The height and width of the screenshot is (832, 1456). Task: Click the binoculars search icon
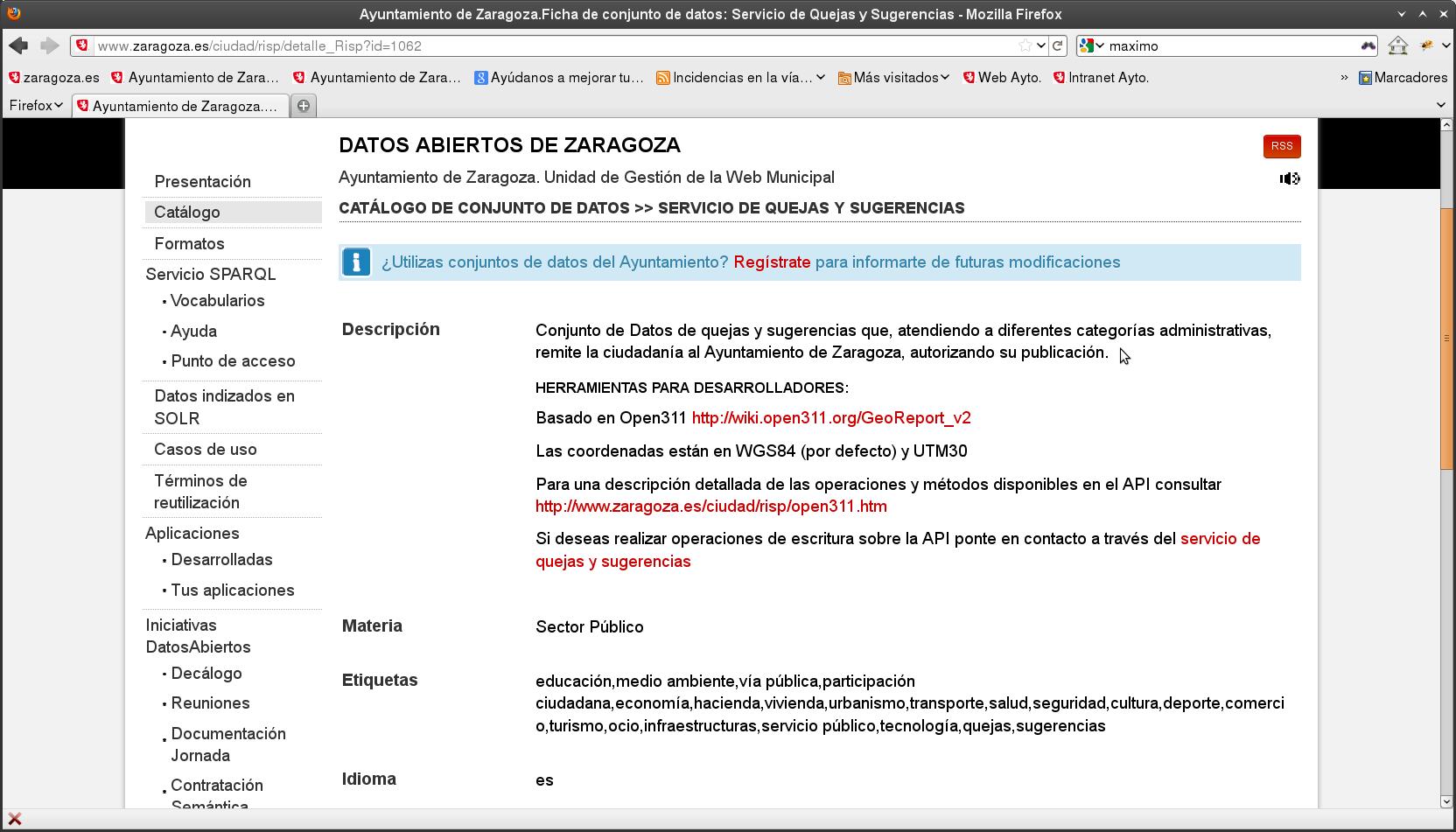pyautogui.click(x=1368, y=45)
